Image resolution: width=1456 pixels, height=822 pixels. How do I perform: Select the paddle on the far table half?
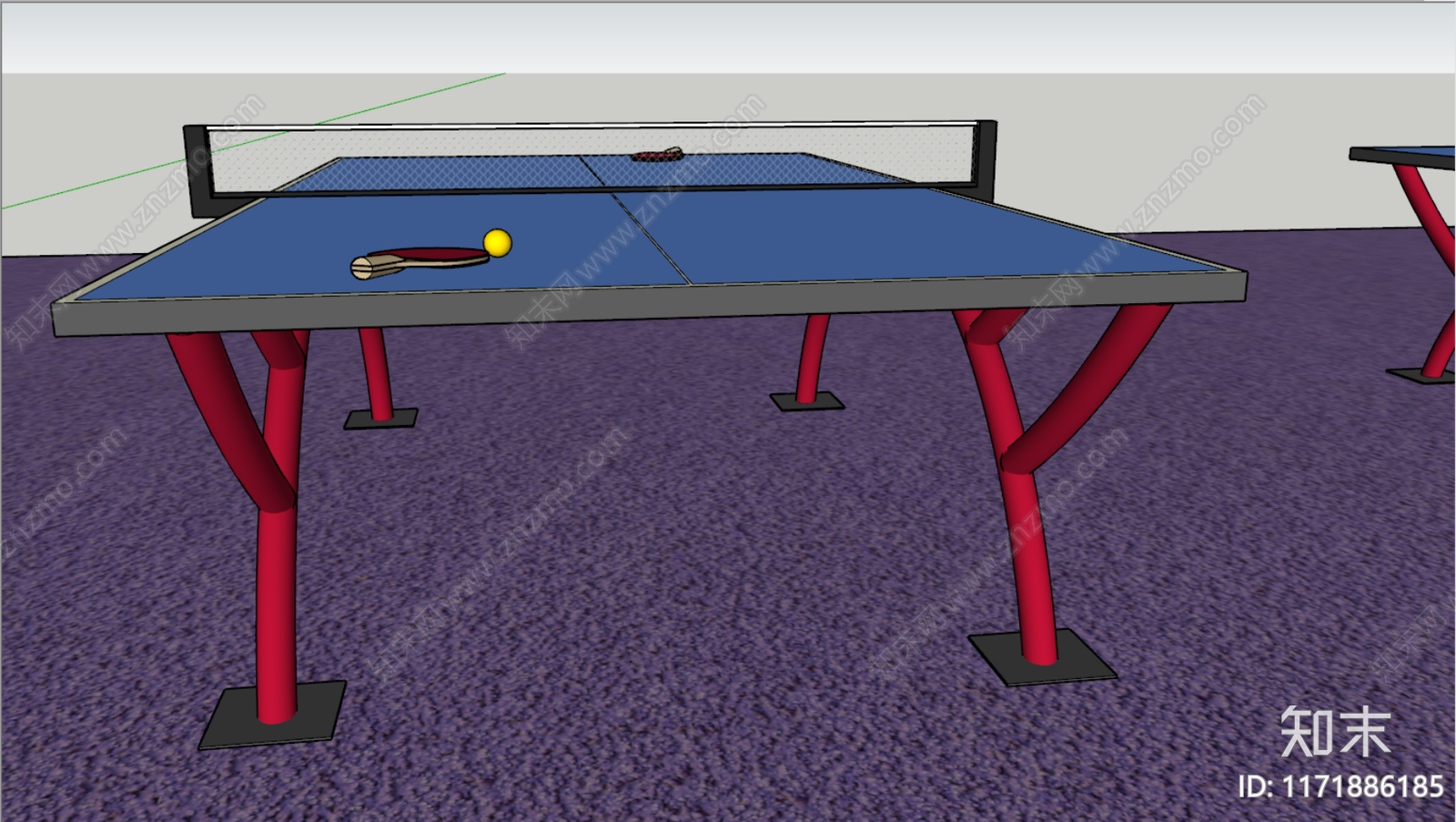coord(658,155)
